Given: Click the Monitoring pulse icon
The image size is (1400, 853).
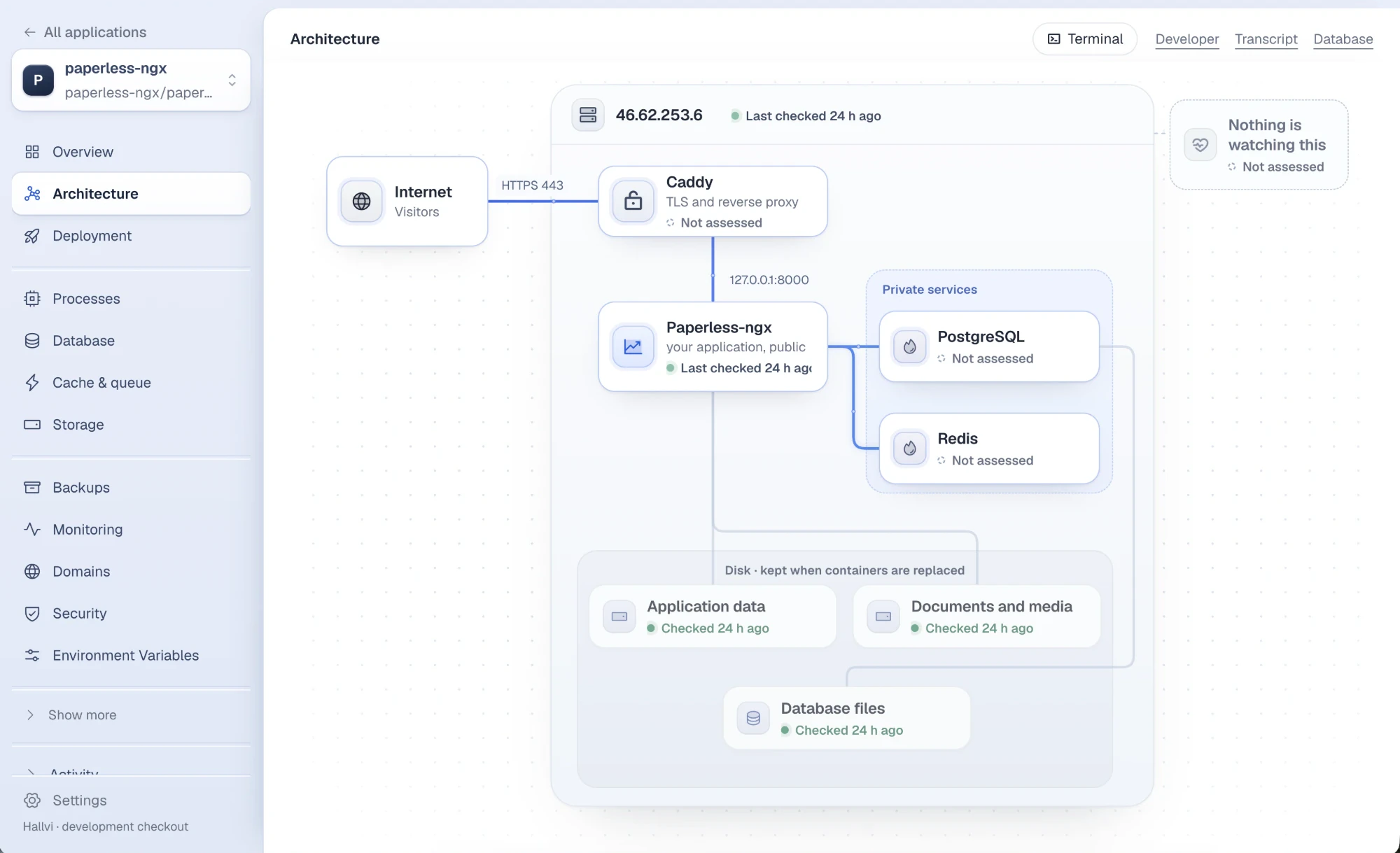Looking at the screenshot, I should click(x=32, y=530).
